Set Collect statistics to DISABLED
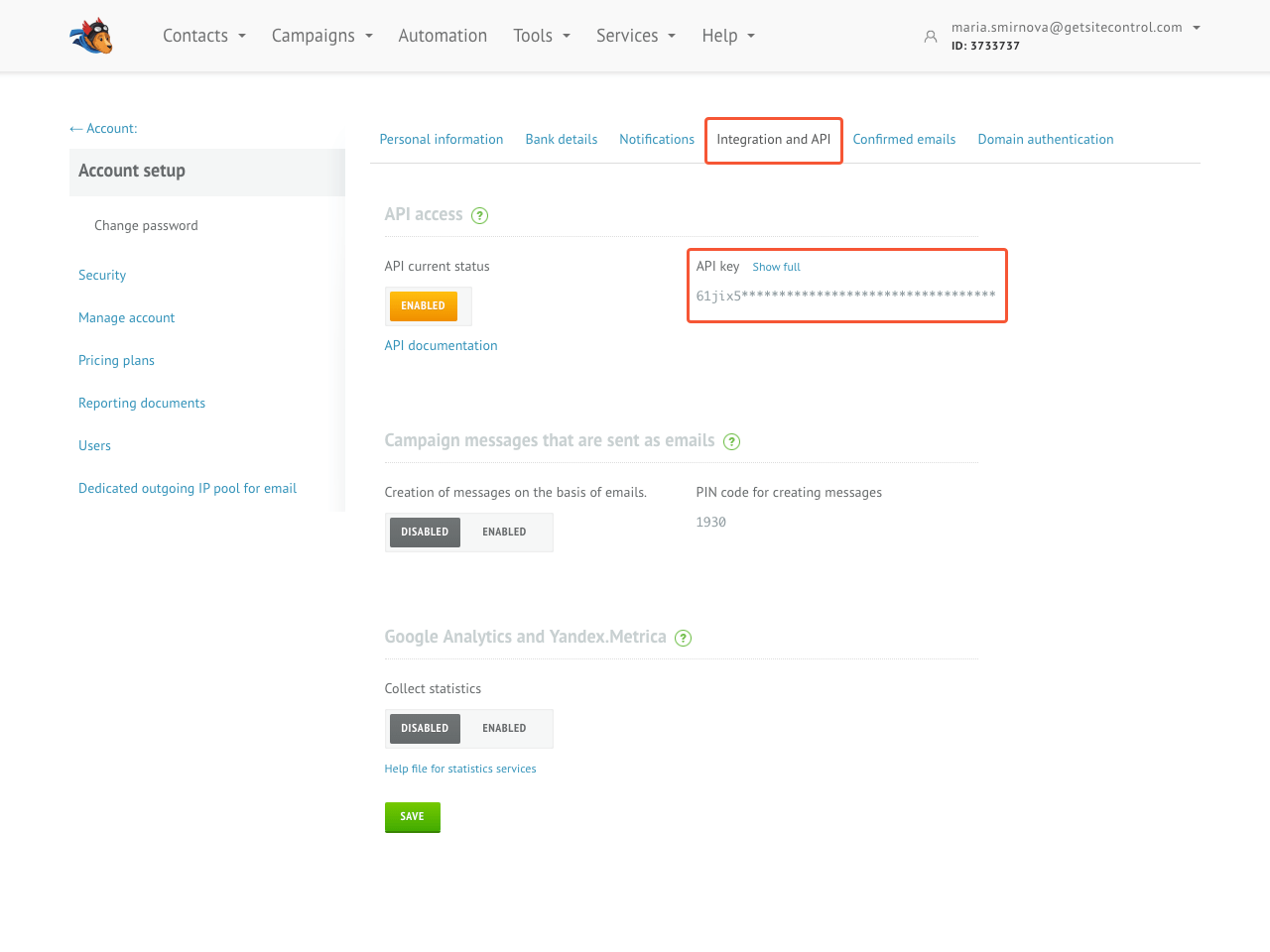This screenshot has height=952, width=1270. (x=425, y=729)
